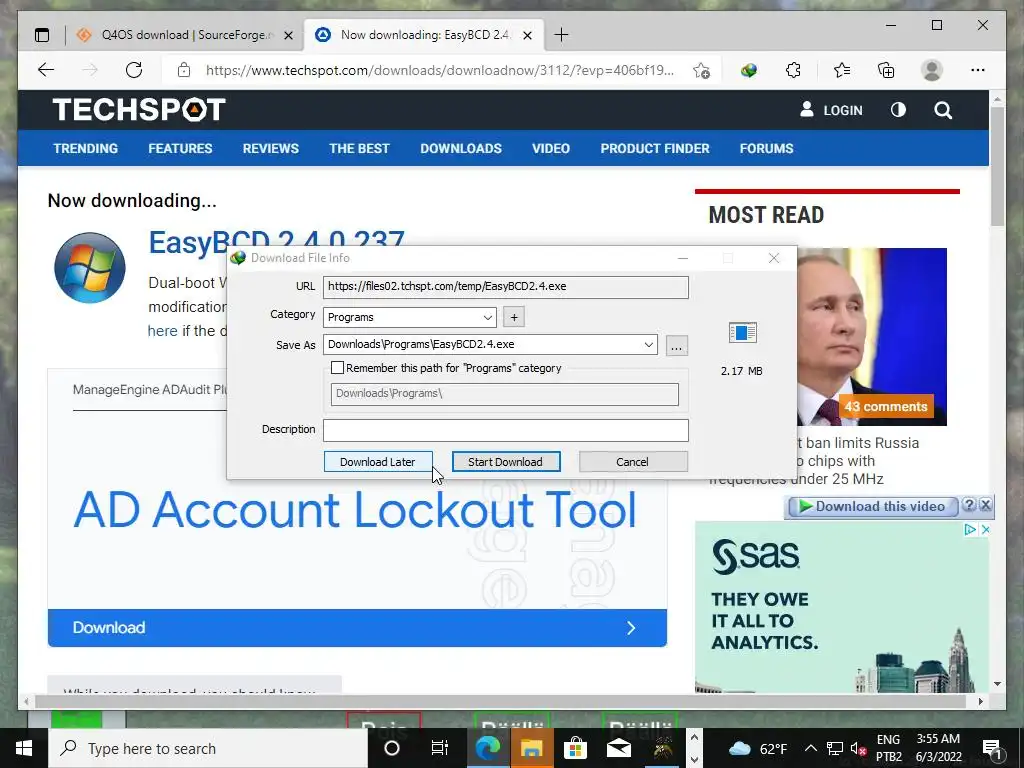Close the Download this video panel
The height and width of the screenshot is (768, 1024).
[986, 505]
